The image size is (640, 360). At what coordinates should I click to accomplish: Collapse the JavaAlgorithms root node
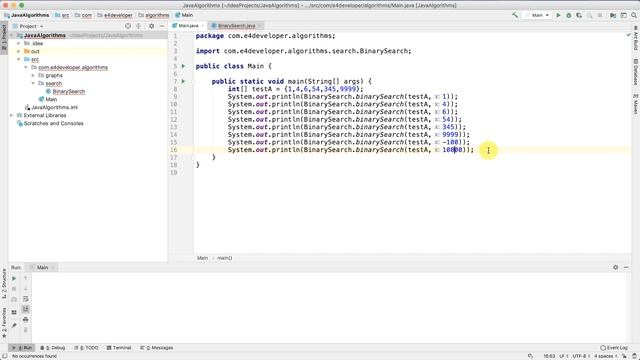[x=12, y=36]
